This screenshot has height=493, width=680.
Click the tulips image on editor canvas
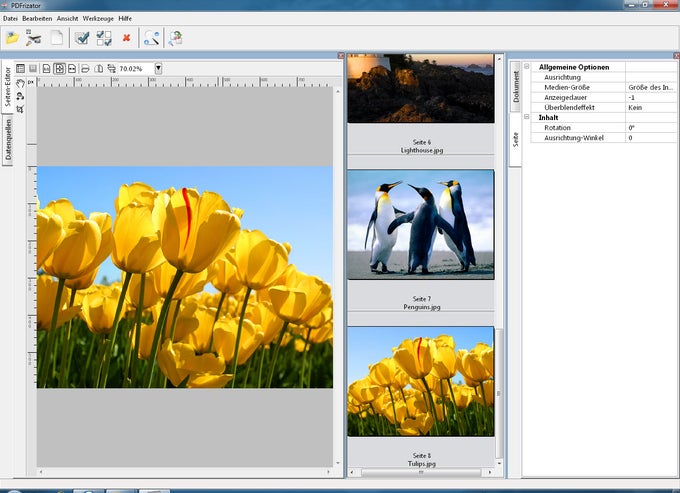[185, 277]
